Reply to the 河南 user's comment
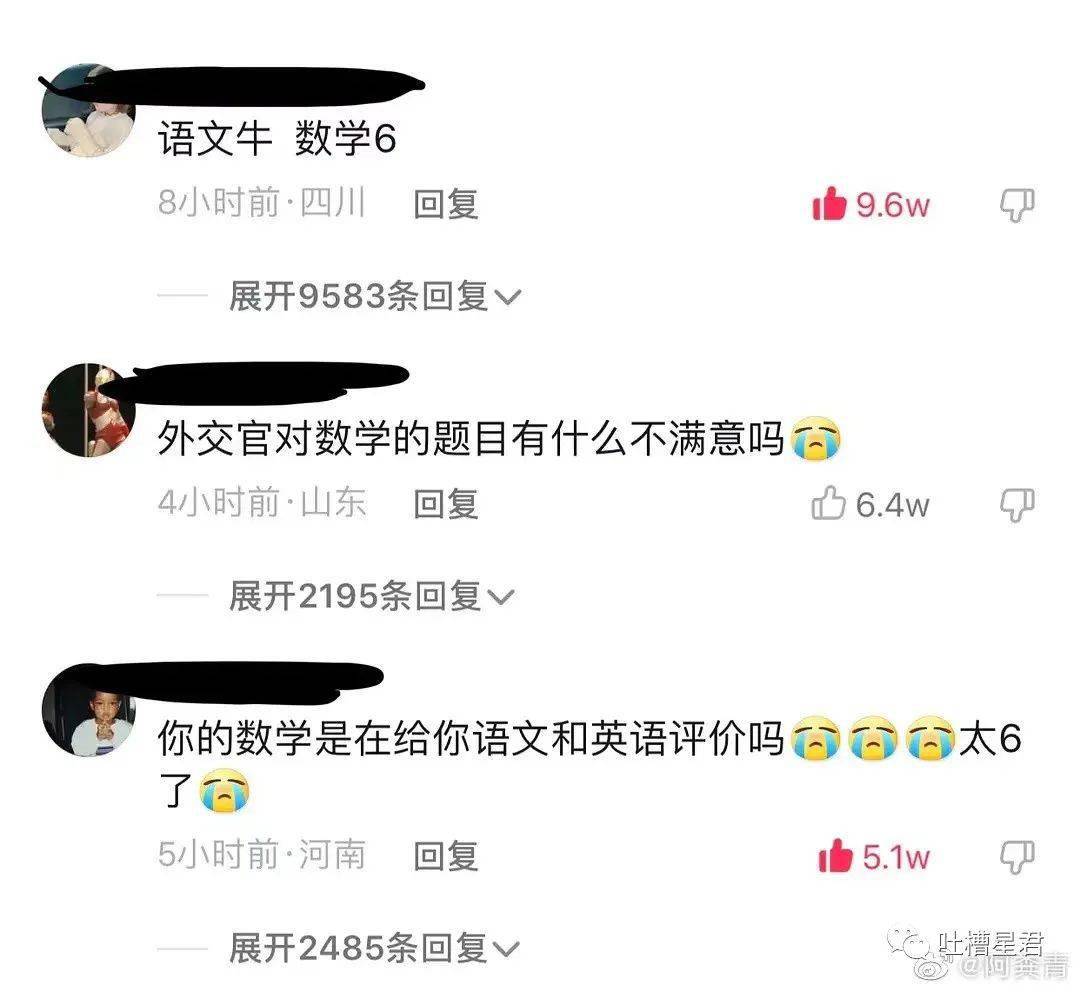Screen dimensions: 1080x992 [446, 856]
